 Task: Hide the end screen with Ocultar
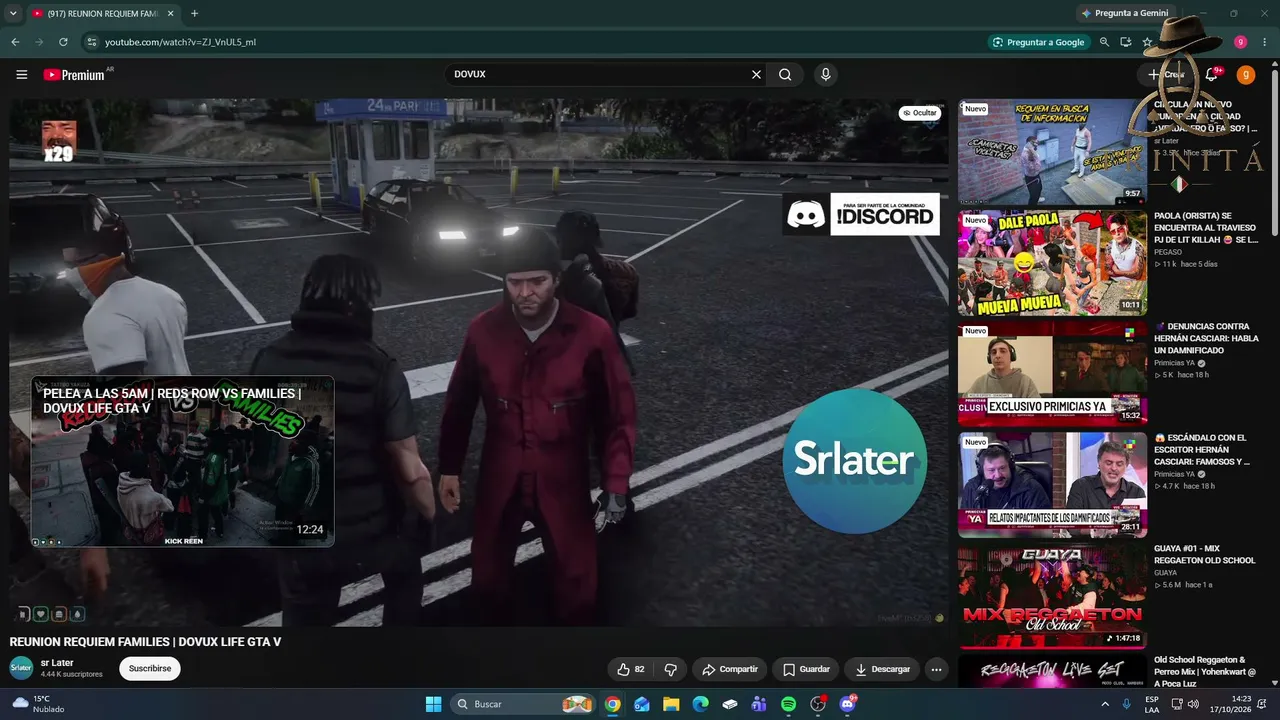[919, 113]
